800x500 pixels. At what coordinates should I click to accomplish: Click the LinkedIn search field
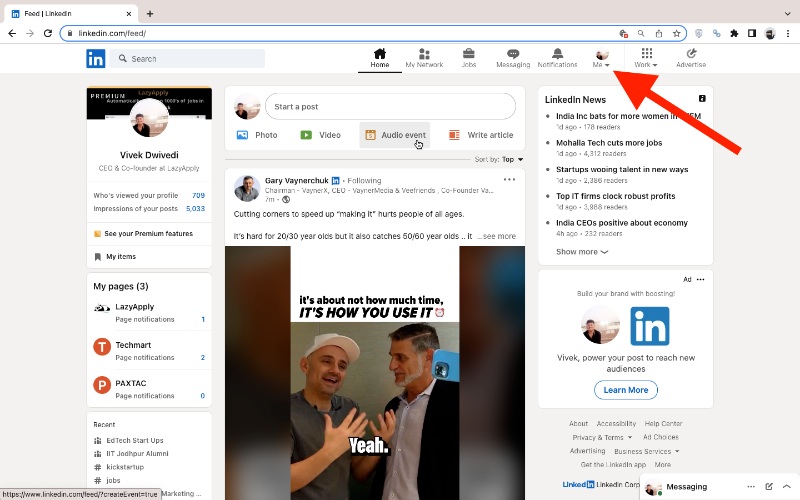(188, 59)
